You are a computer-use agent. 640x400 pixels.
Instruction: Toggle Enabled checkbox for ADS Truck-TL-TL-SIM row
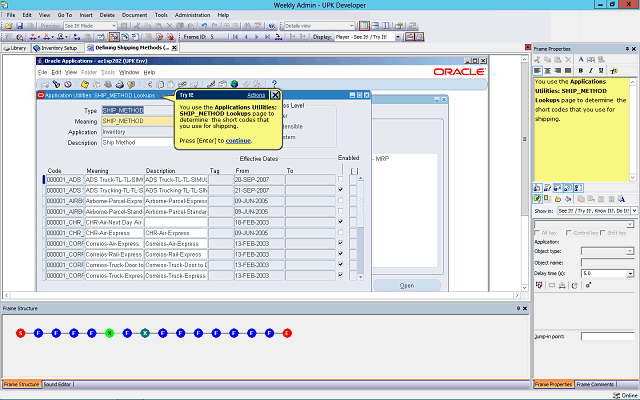(x=341, y=179)
